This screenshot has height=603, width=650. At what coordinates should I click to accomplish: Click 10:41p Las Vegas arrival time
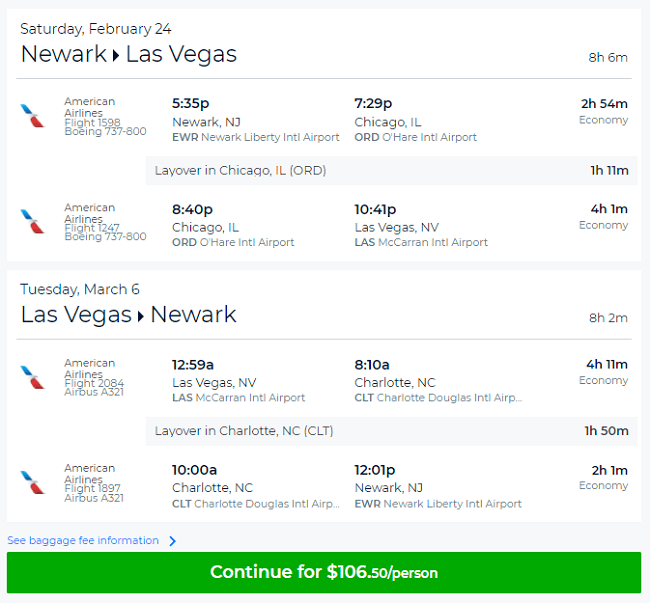[375, 209]
